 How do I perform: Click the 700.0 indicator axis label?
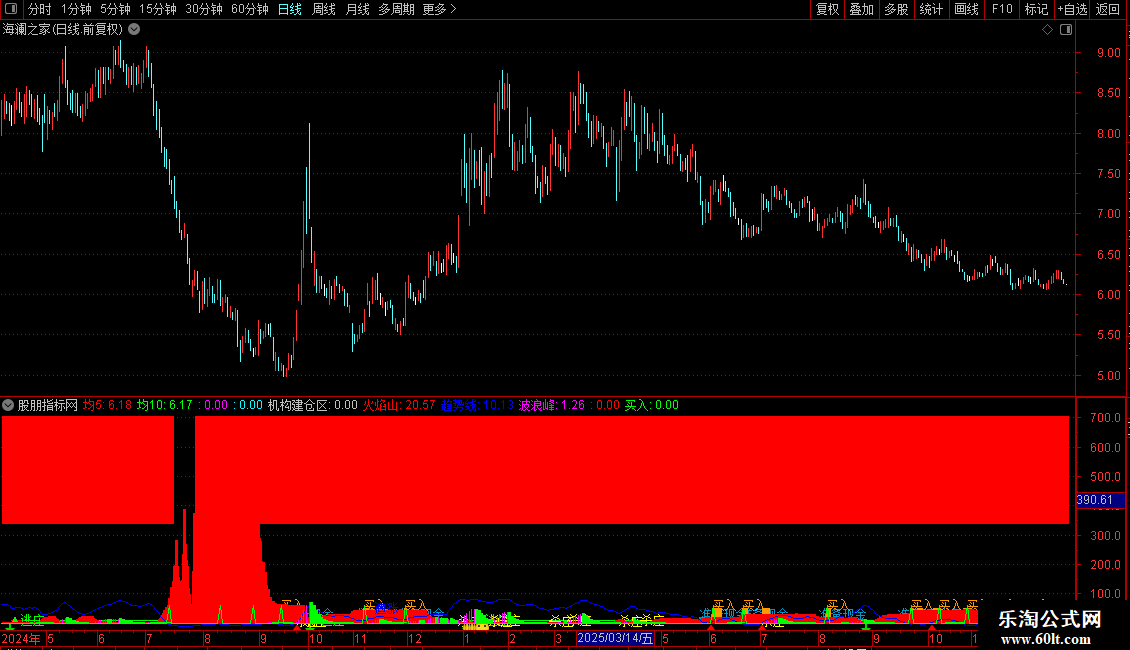[x=1105, y=417]
